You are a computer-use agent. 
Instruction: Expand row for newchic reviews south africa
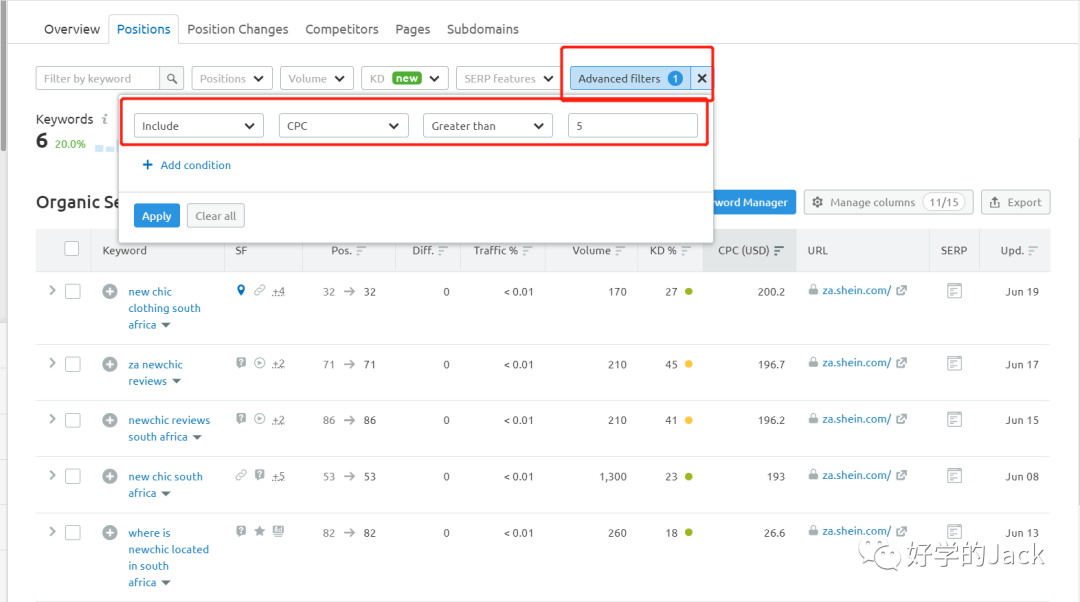click(52, 419)
